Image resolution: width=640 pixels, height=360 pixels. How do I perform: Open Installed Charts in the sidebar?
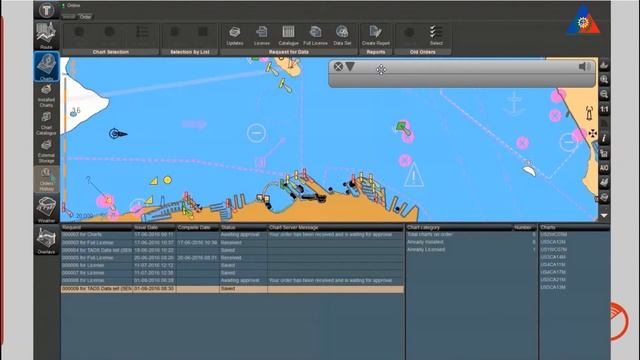tap(46, 96)
